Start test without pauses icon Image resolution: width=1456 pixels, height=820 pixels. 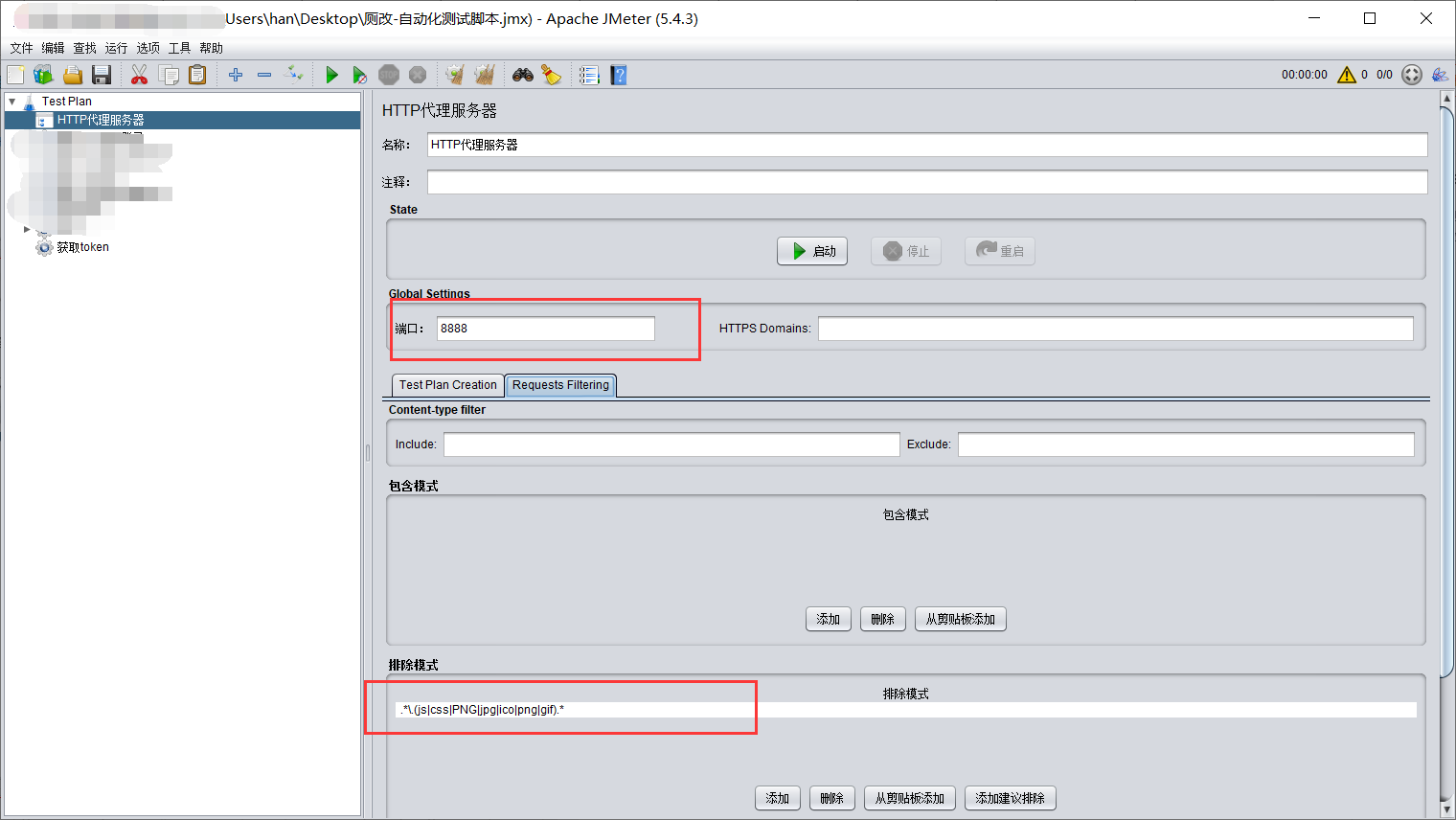359,75
